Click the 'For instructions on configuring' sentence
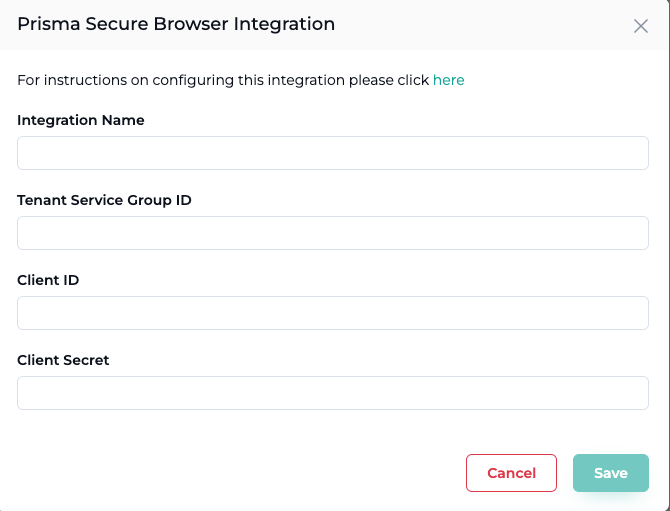 222,80
